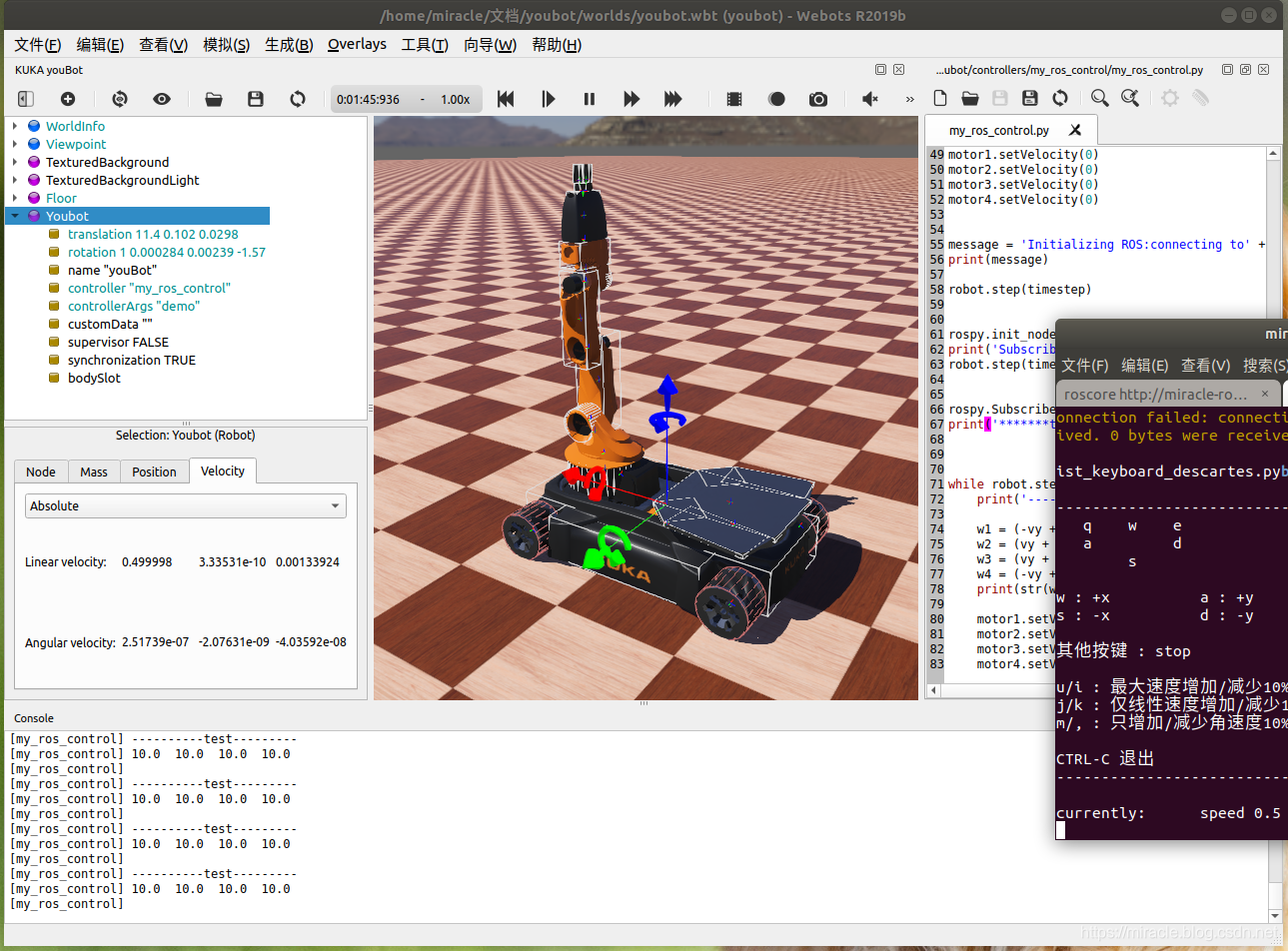Reset simulation with rewind-to-start button
Viewport: 1288px width, 951px height.
[506, 99]
